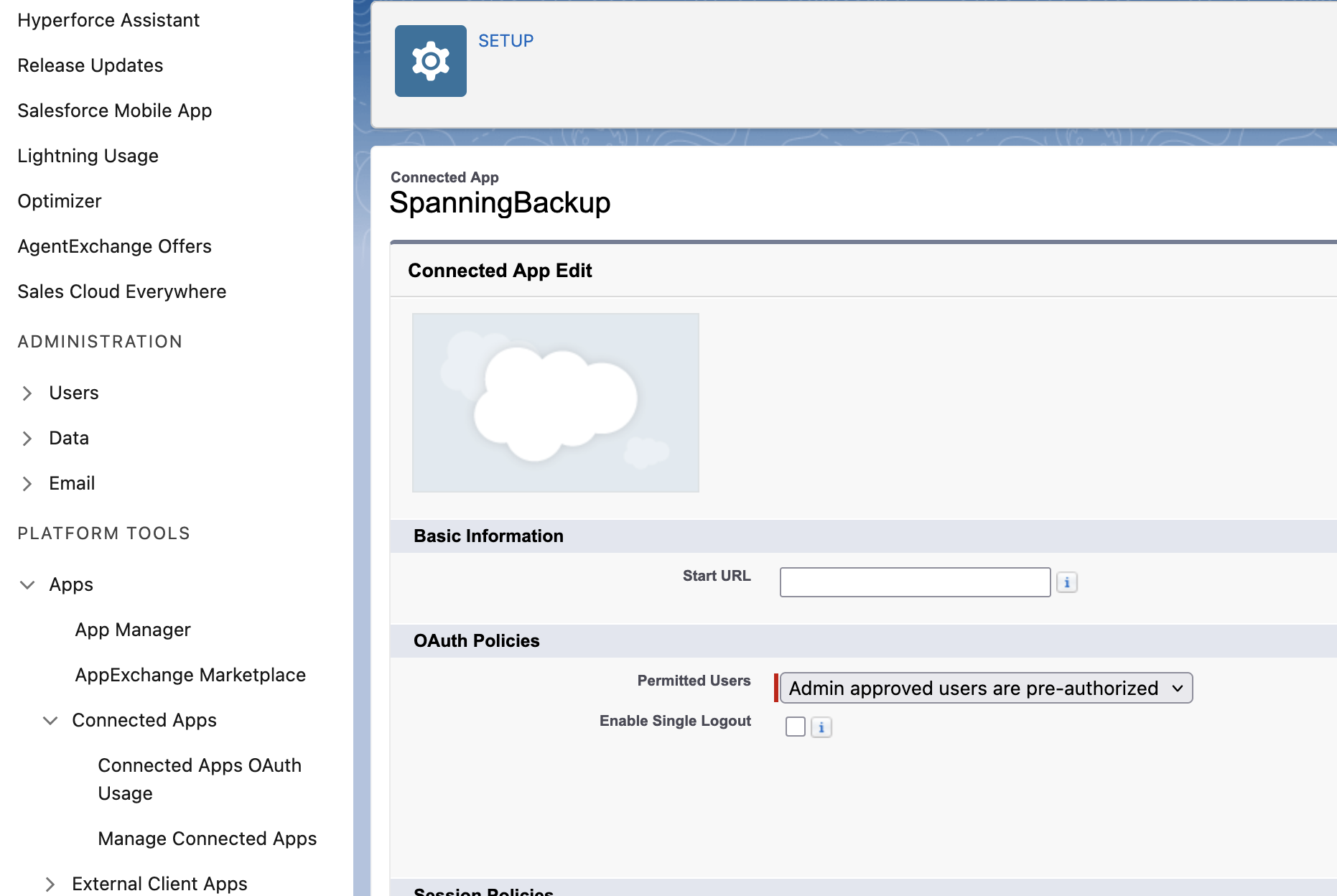1337x896 pixels.
Task: Click the PLATFORM TOOLS section heading
Action: pos(104,533)
